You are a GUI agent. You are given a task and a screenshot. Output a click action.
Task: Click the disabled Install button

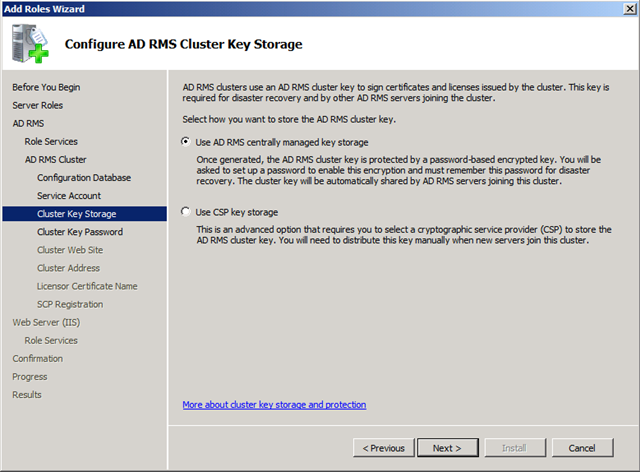coord(515,448)
